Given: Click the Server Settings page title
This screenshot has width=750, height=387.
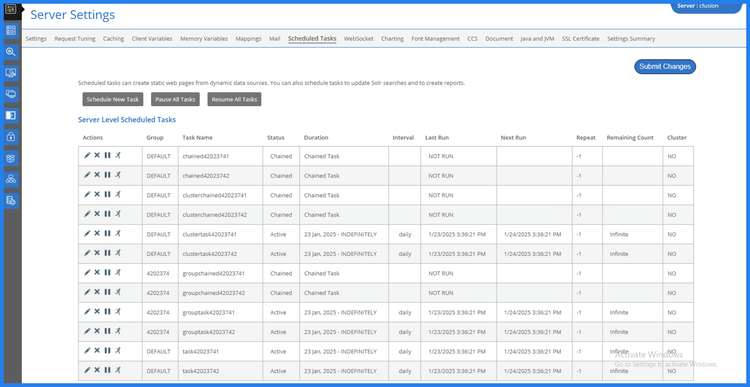Looking at the screenshot, I should [x=73, y=15].
